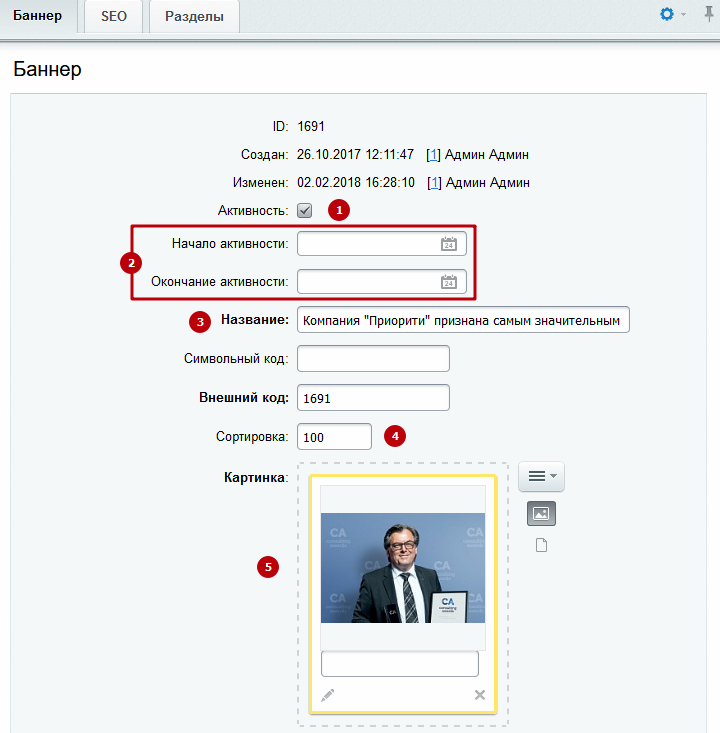720x733 pixels.
Task: Open user link [1] in Создан row
Action: tap(433, 155)
